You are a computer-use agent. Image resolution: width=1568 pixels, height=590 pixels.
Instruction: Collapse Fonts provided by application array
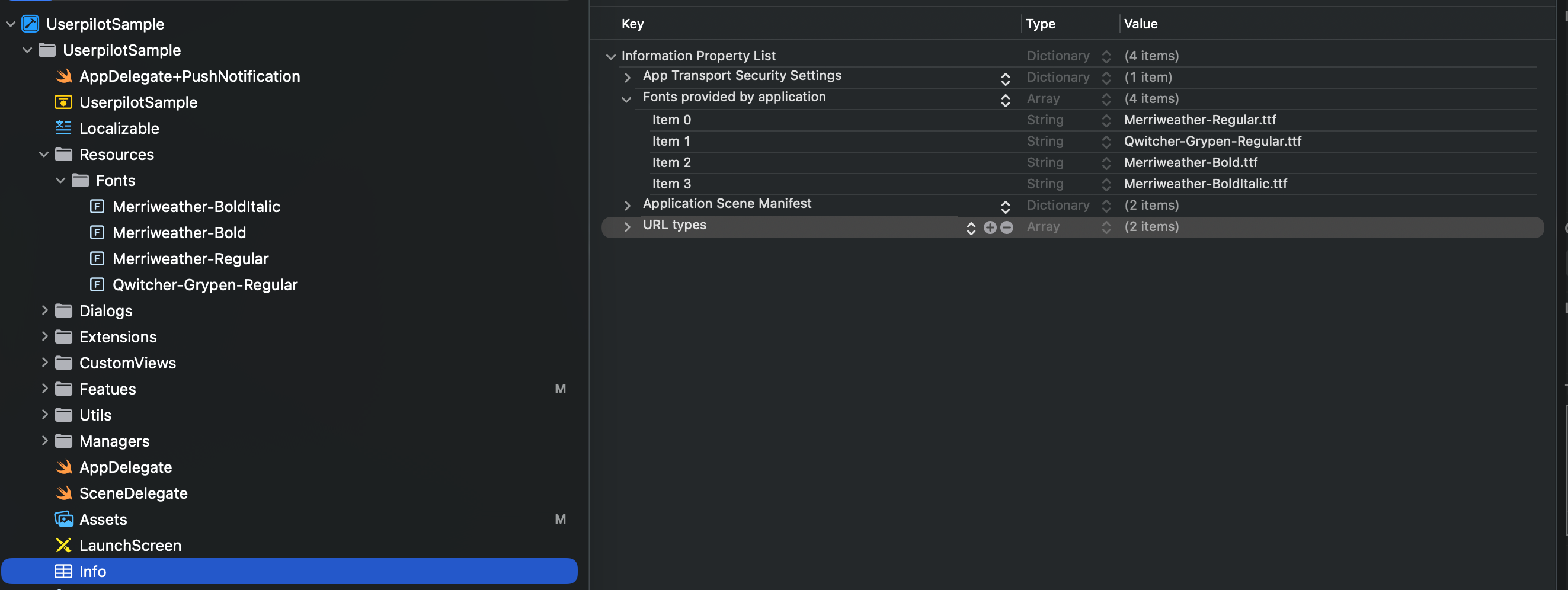[x=626, y=99]
